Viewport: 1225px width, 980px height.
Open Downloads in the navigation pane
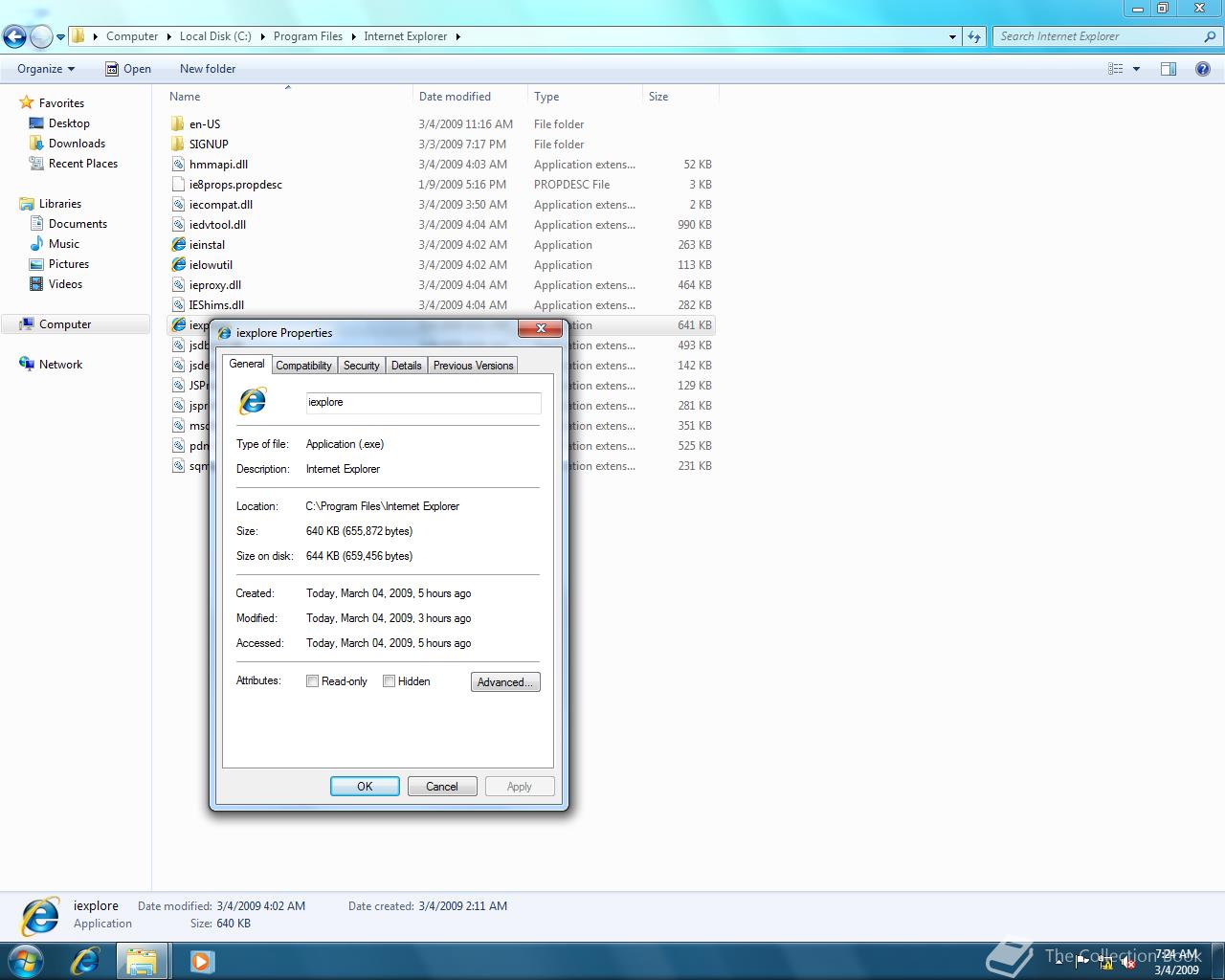(77, 144)
